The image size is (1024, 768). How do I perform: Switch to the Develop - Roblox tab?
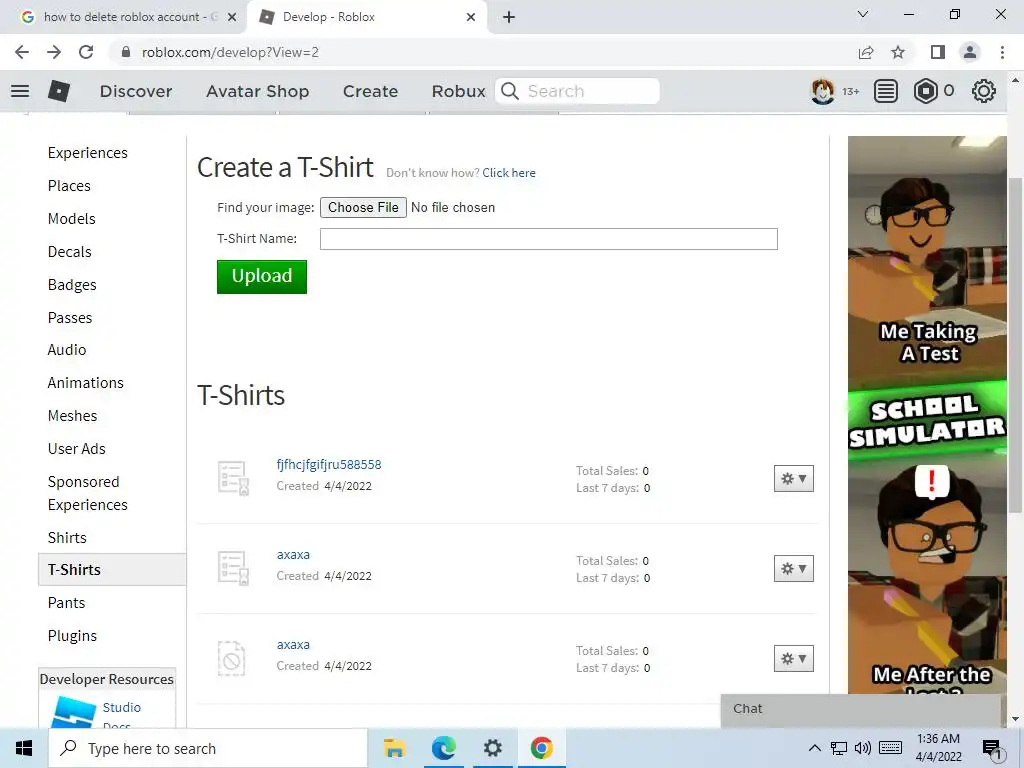click(366, 18)
